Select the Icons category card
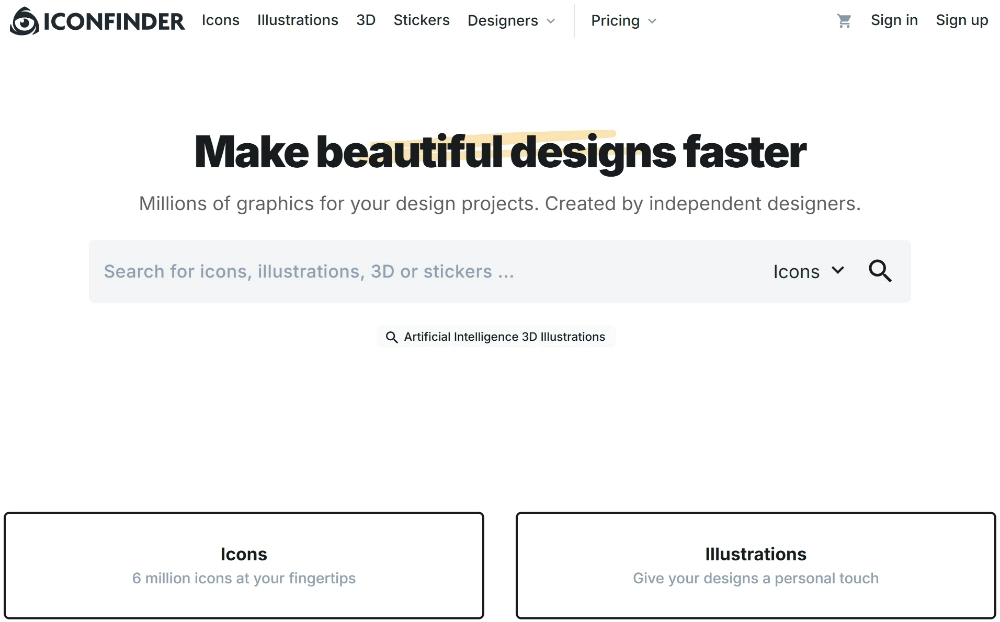The width and height of the screenshot is (1000, 622). pos(244,565)
